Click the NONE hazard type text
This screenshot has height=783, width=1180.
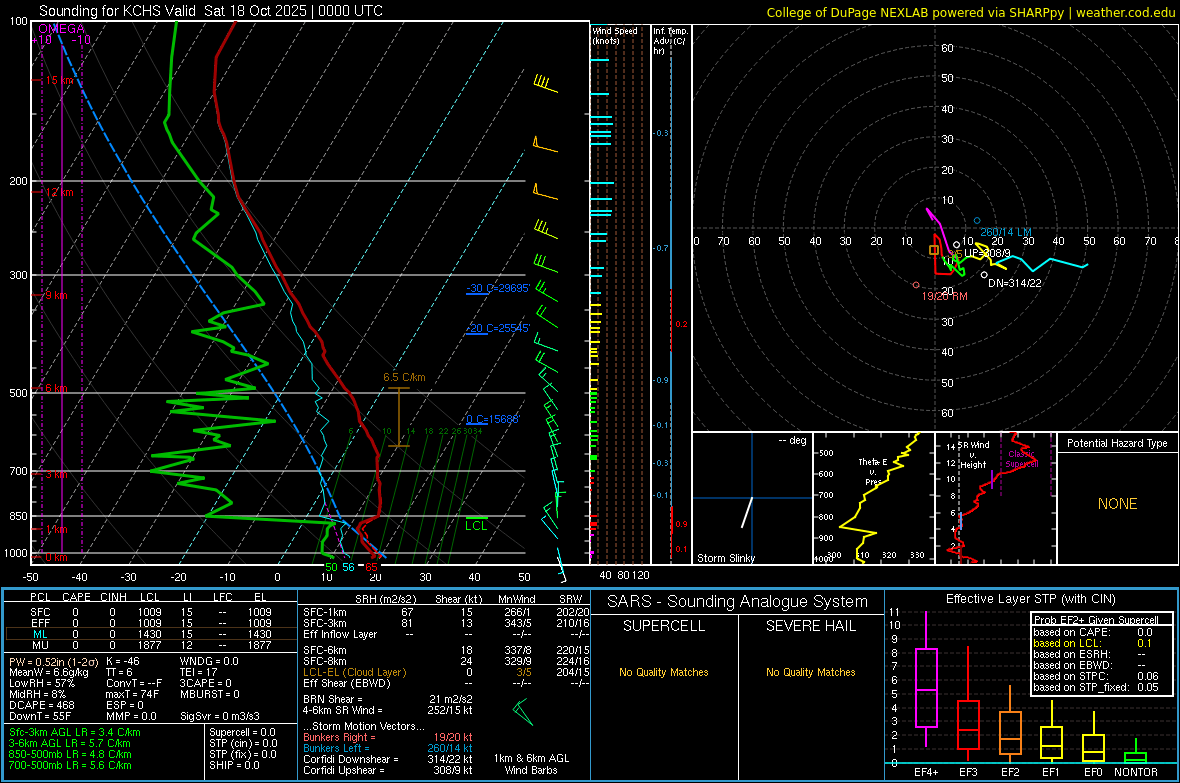[x=1117, y=504]
